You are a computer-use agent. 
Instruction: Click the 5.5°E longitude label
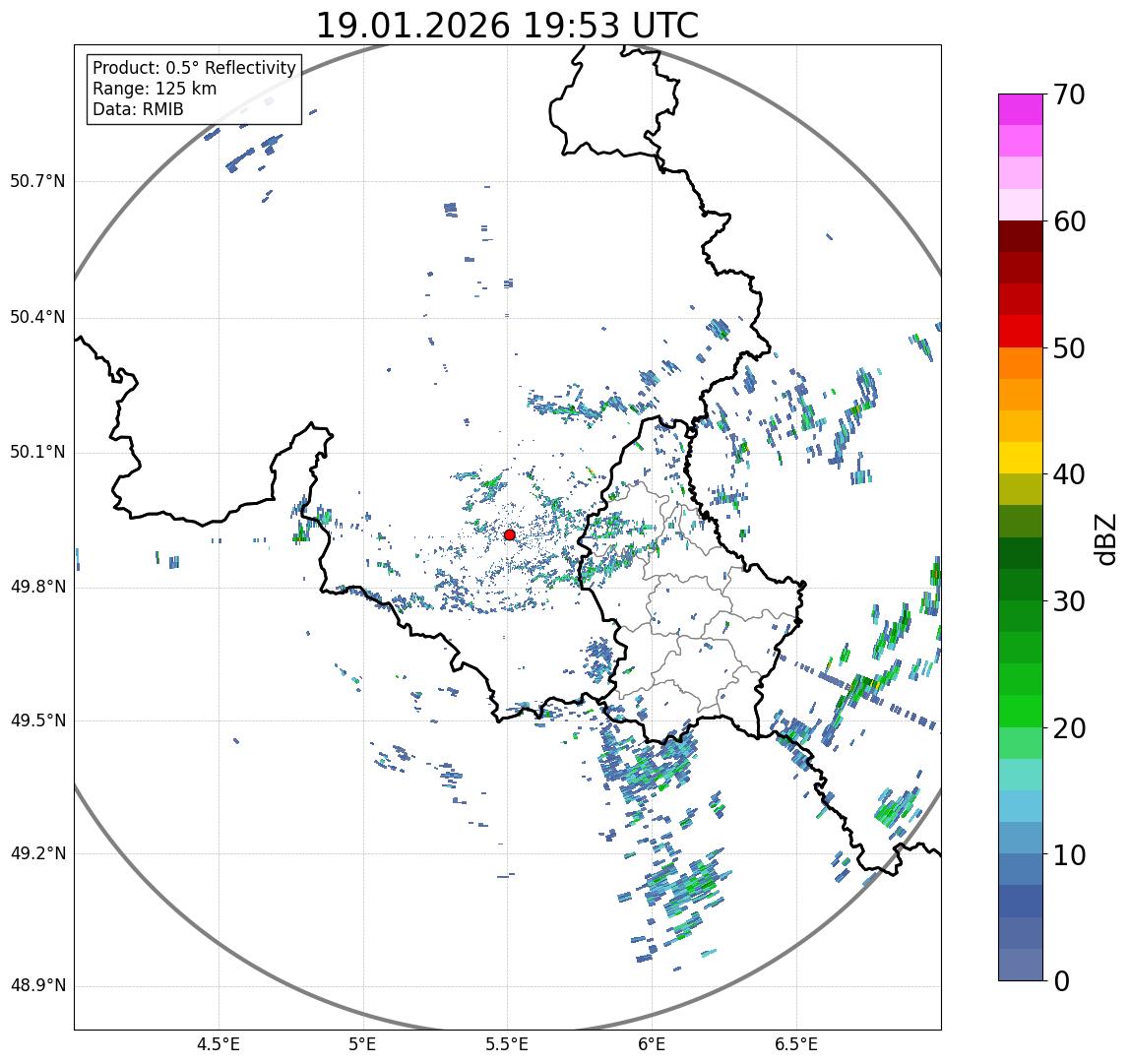pos(507,1044)
